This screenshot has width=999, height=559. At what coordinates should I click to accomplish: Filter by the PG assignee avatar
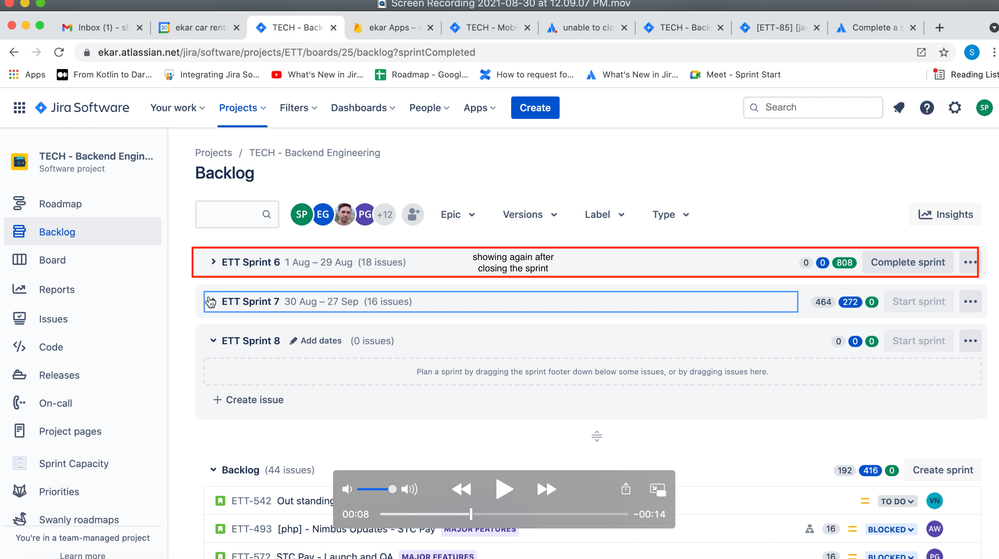(x=364, y=214)
